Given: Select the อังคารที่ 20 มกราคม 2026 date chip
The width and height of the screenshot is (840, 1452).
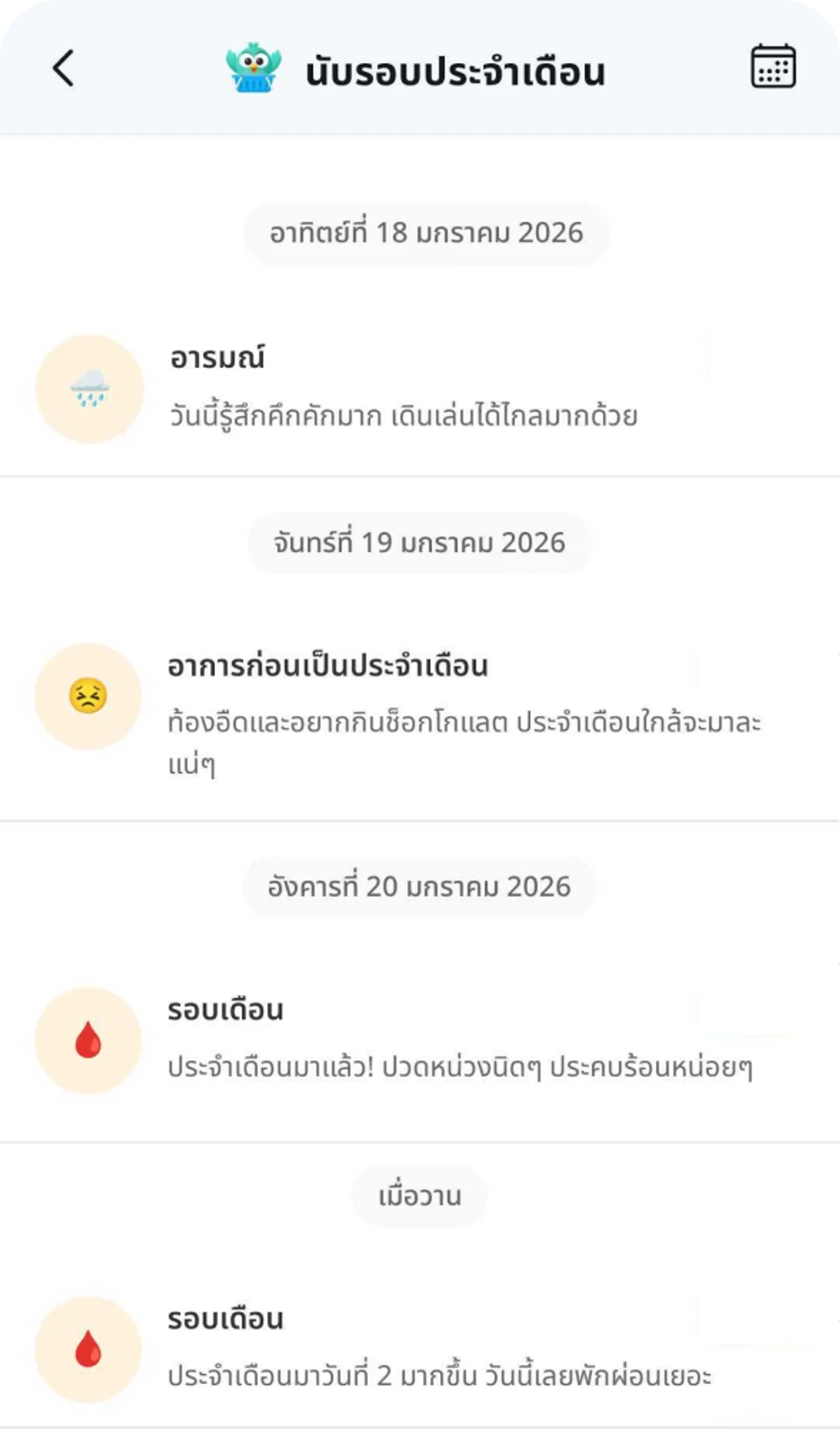Looking at the screenshot, I should (419, 886).
